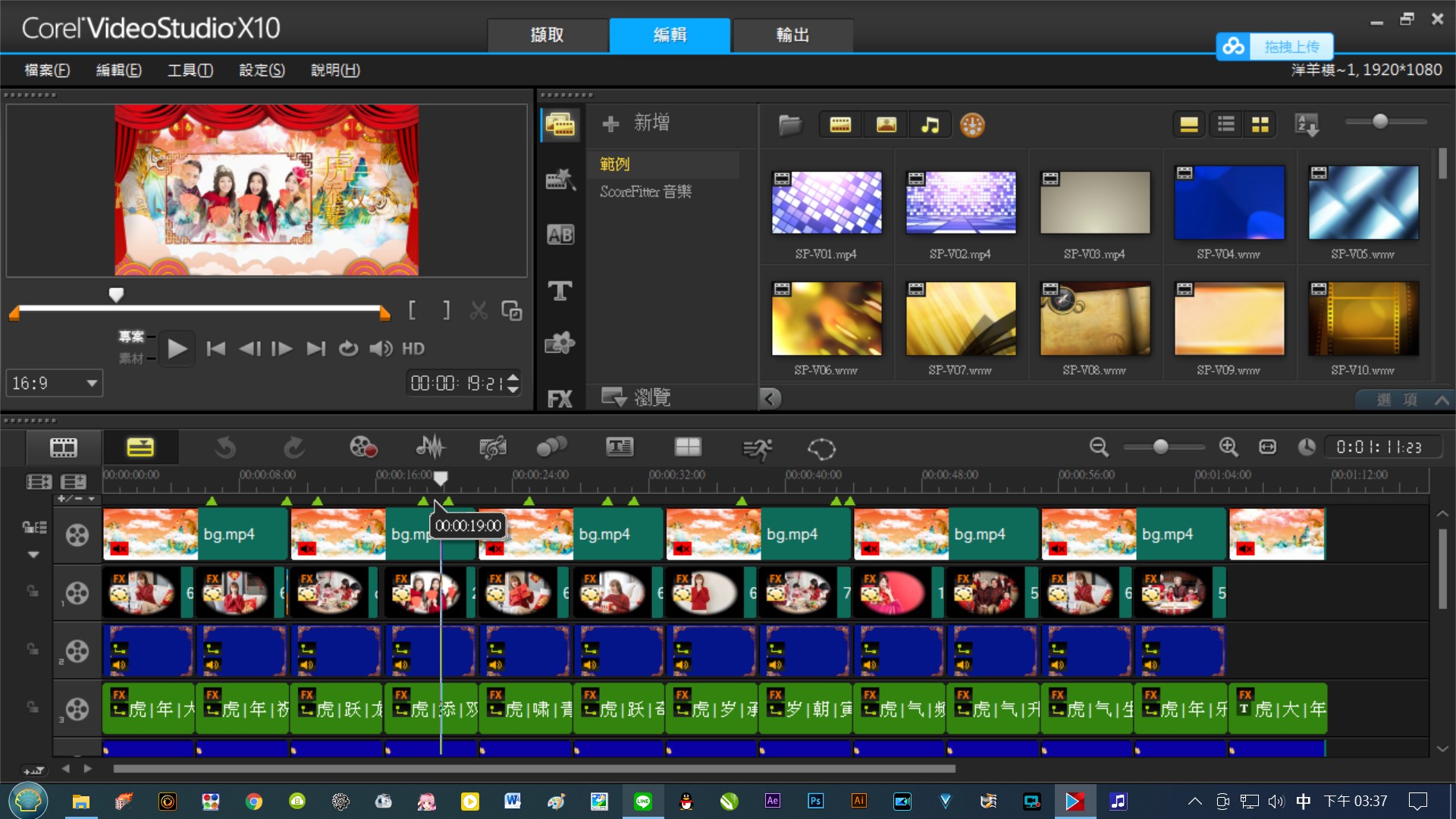Expand the video track ripple arrow
Viewport: 1456px width, 819px height.
pyautogui.click(x=33, y=555)
